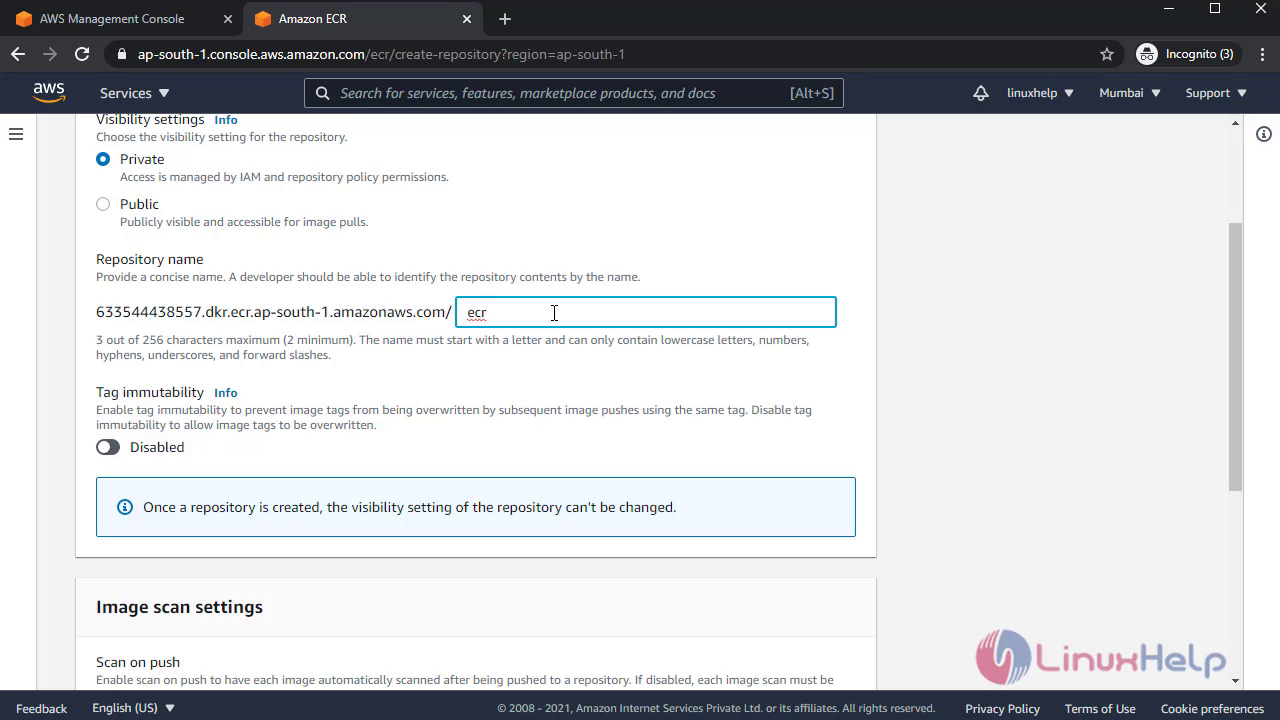Expand the hamburger side navigation menu
The width and height of the screenshot is (1280, 720).
[16, 134]
